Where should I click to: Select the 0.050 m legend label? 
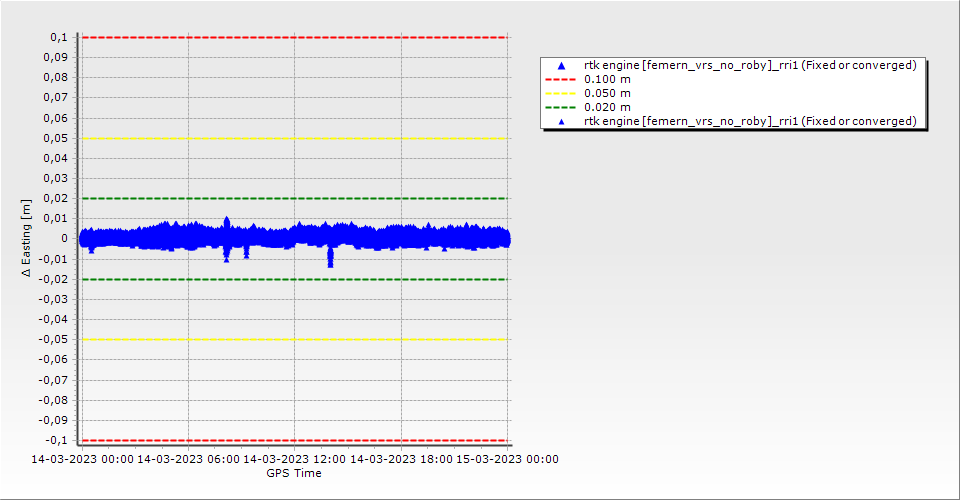click(x=607, y=93)
